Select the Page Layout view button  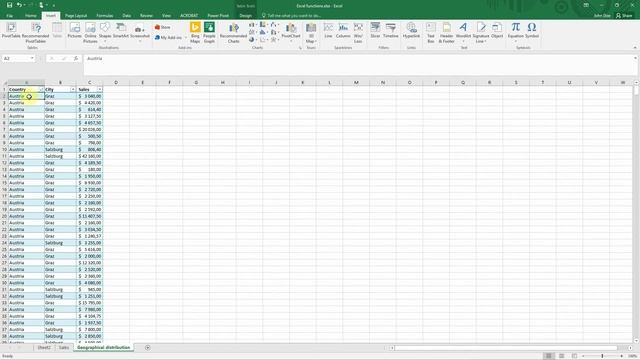pyautogui.click(x=562, y=356)
